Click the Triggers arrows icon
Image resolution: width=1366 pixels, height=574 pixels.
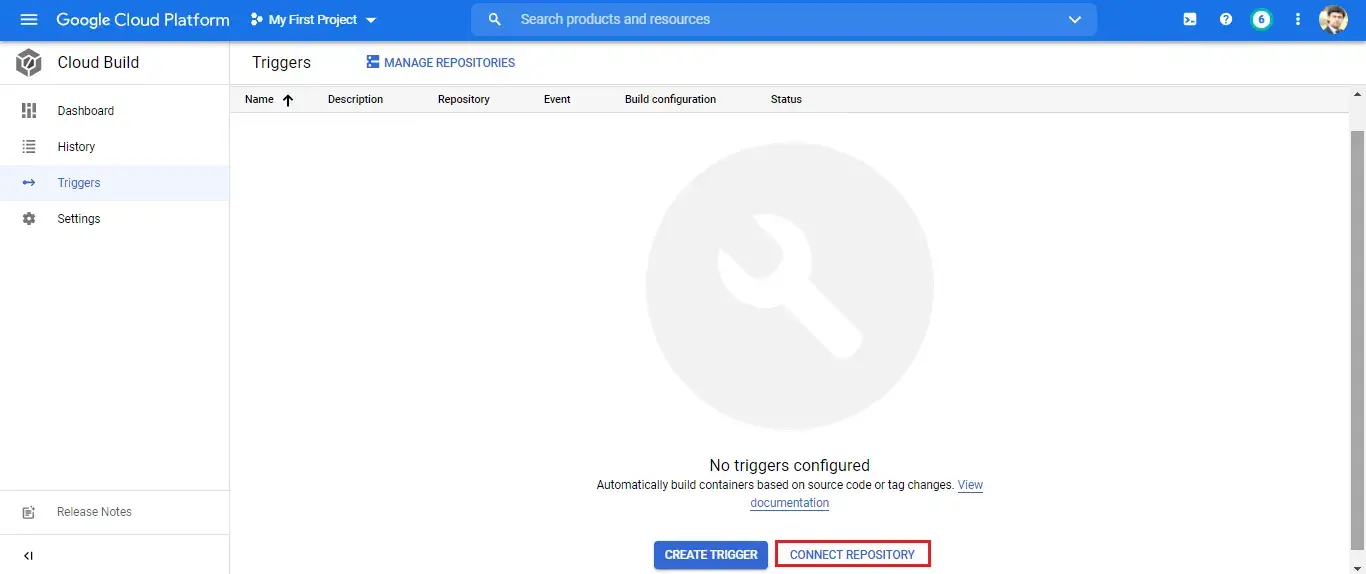click(x=29, y=183)
